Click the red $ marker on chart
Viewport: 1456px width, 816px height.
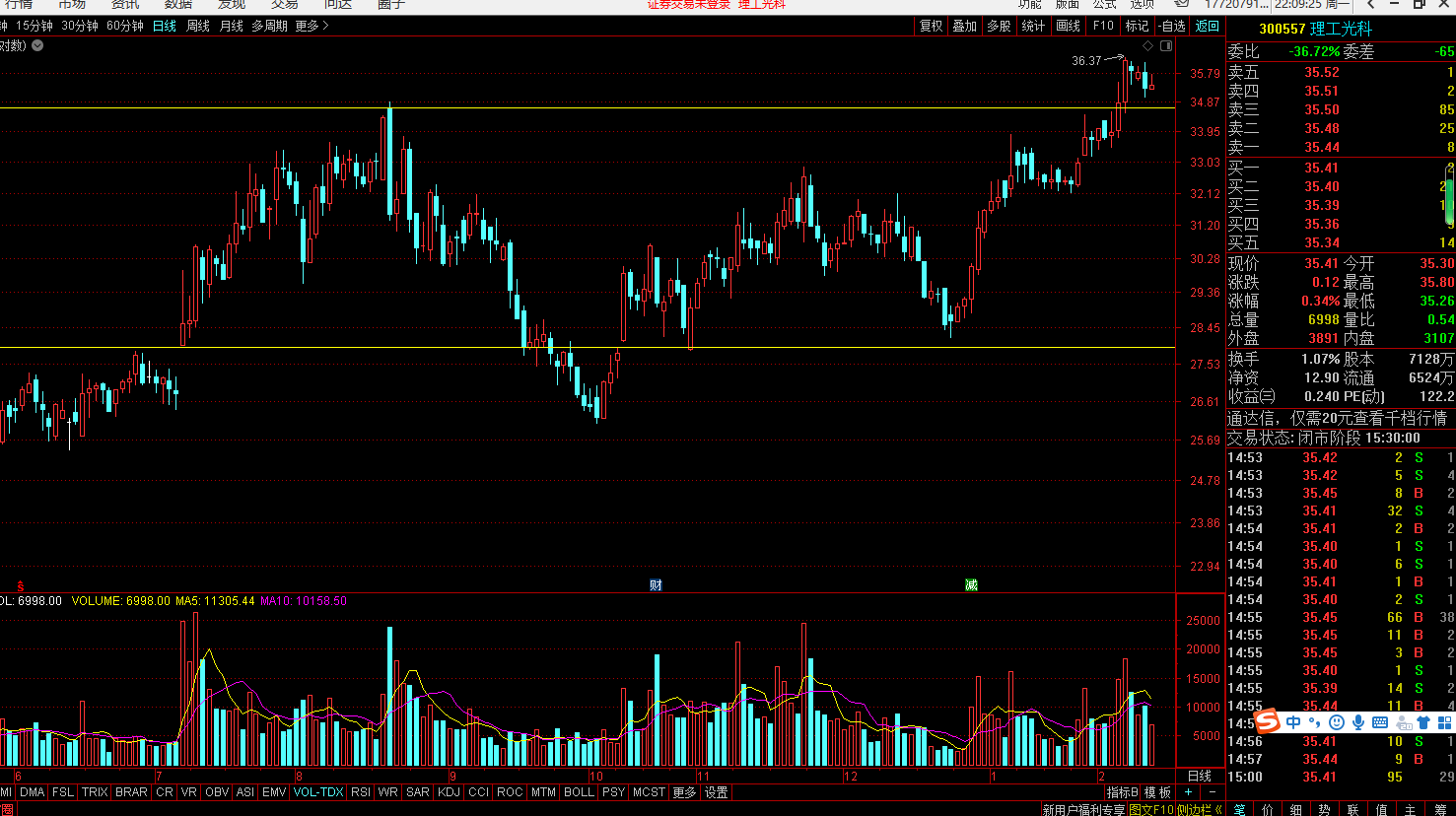point(20,585)
